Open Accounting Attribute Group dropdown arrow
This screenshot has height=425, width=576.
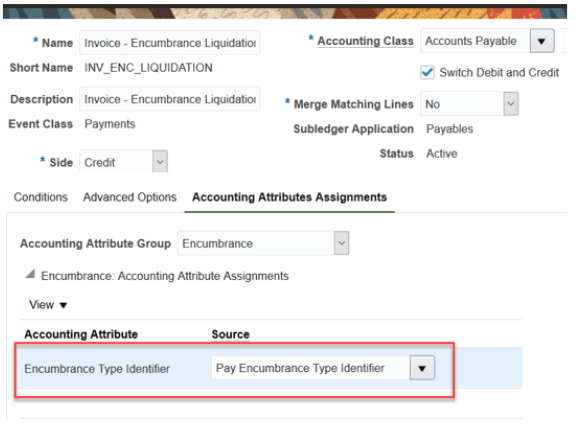coord(341,243)
